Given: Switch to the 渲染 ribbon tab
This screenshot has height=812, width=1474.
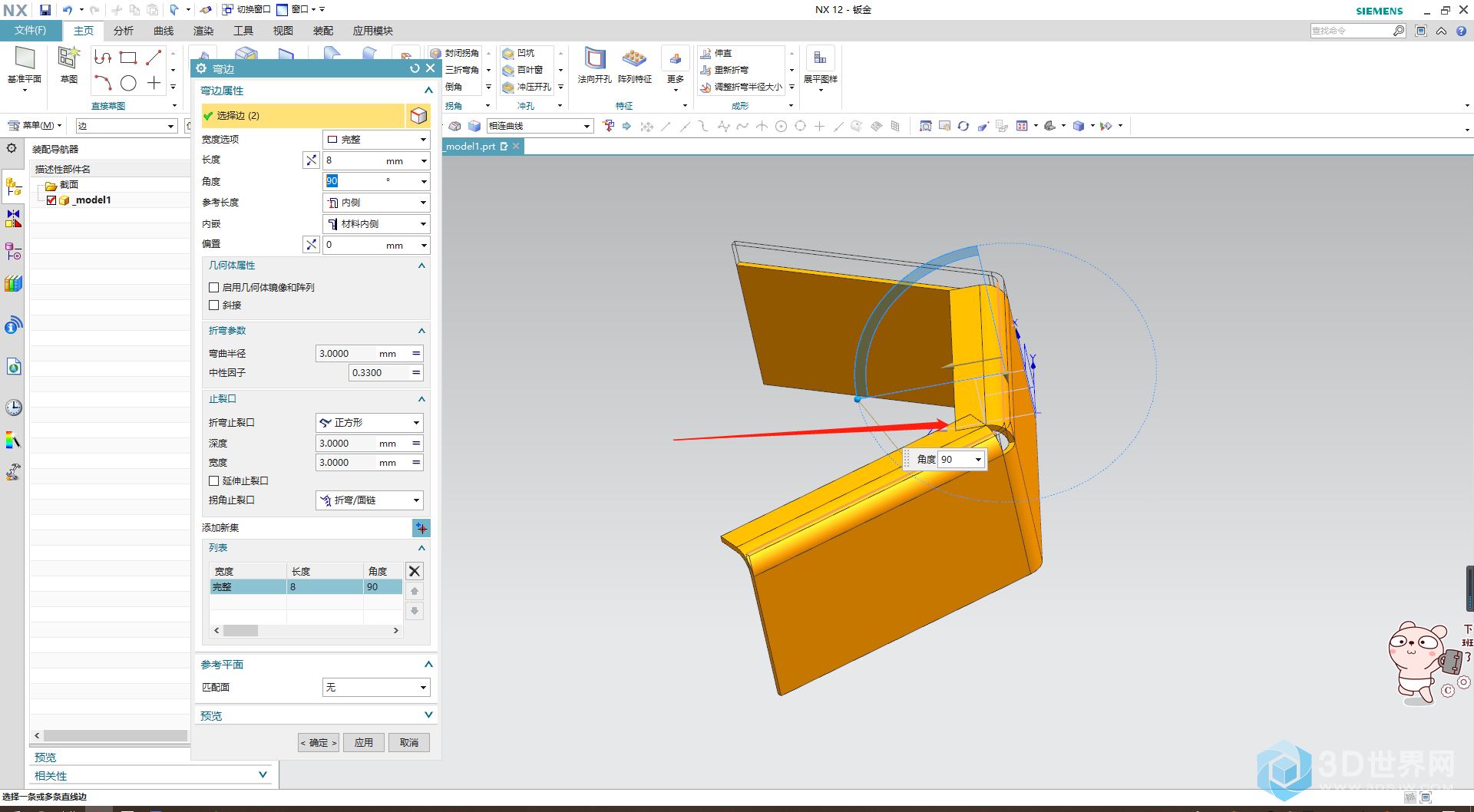Looking at the screenshot, I should [203, 31].
